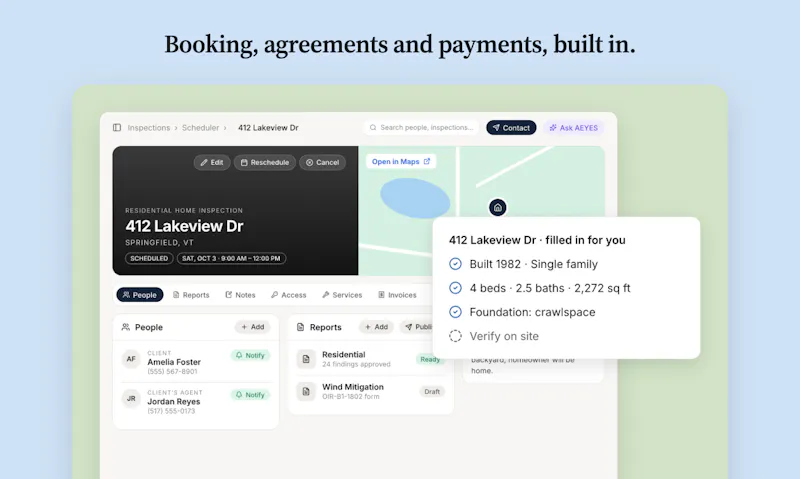
Task: Open the Residential report row
Action: pos(371,359)
